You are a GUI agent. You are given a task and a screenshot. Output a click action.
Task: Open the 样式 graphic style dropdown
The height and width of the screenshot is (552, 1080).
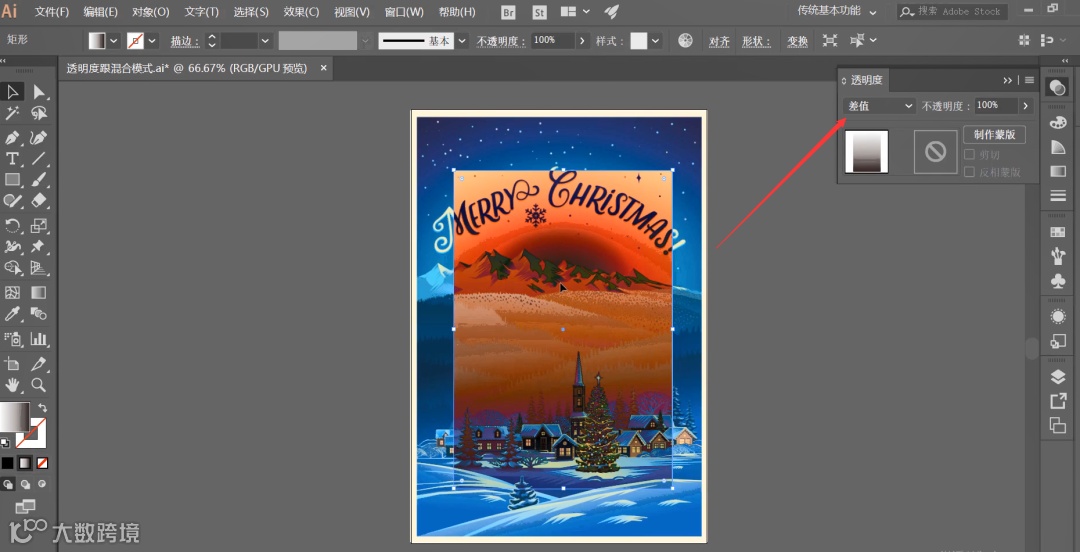[656, 41]
